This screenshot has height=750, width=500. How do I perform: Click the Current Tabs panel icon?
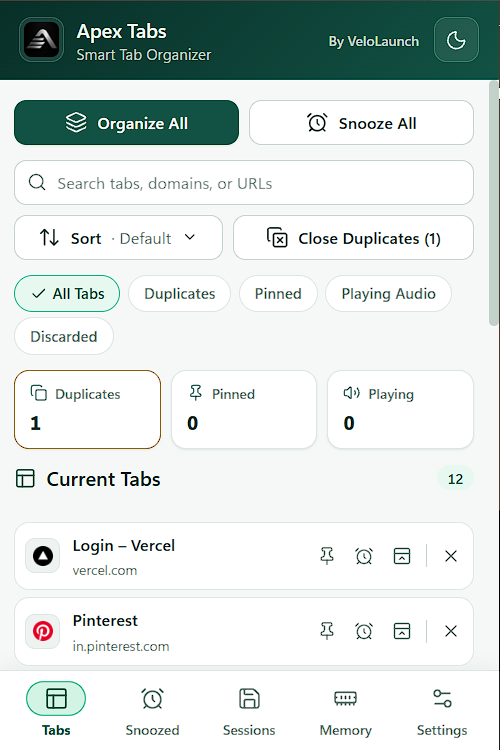[25, 479]
